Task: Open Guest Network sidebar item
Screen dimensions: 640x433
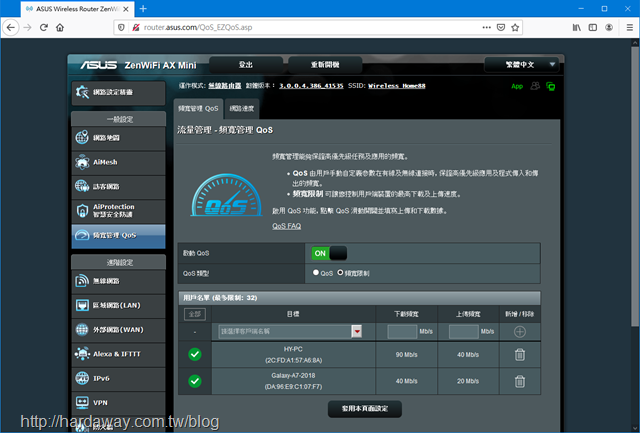Action: 118,187
